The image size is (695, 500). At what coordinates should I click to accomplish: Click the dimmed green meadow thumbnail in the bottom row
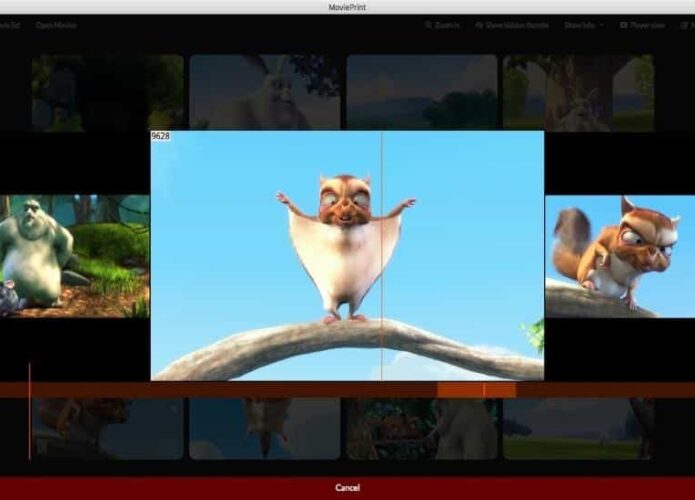click(578, 429)
